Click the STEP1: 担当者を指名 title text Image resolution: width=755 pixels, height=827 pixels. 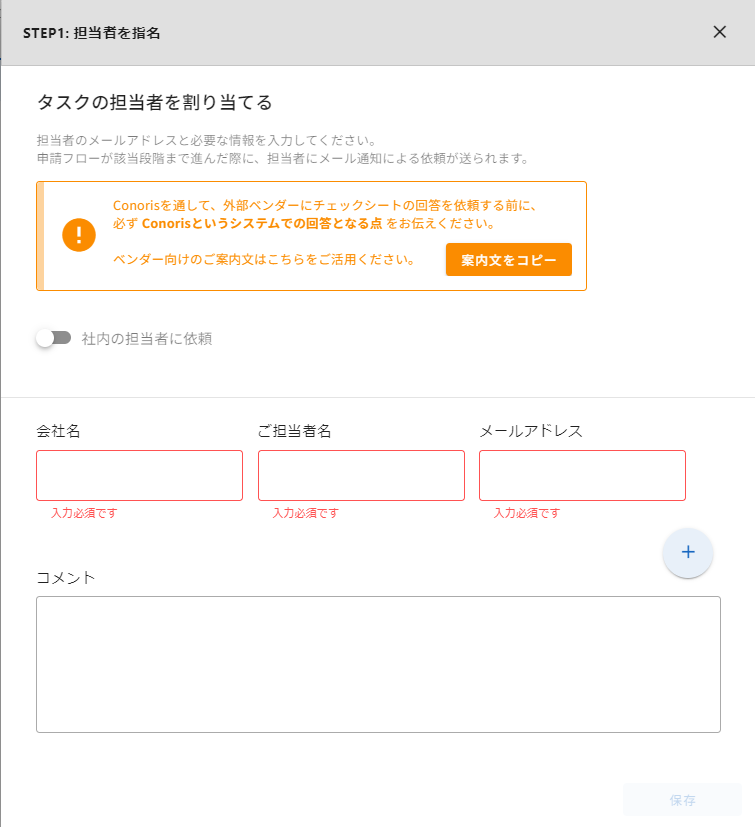91,33
